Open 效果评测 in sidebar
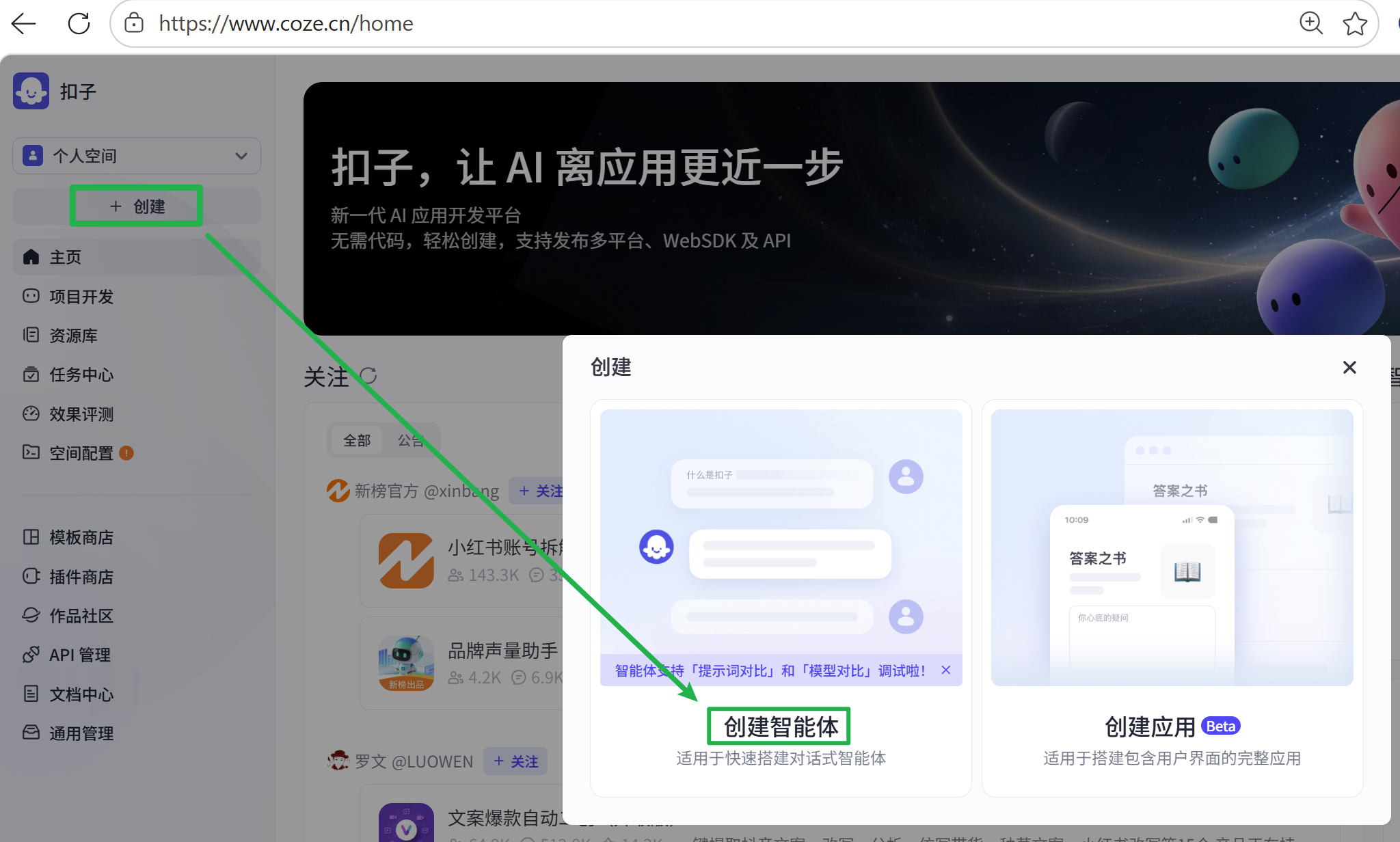Screen dimensions: 1400x842 (81, 414)
